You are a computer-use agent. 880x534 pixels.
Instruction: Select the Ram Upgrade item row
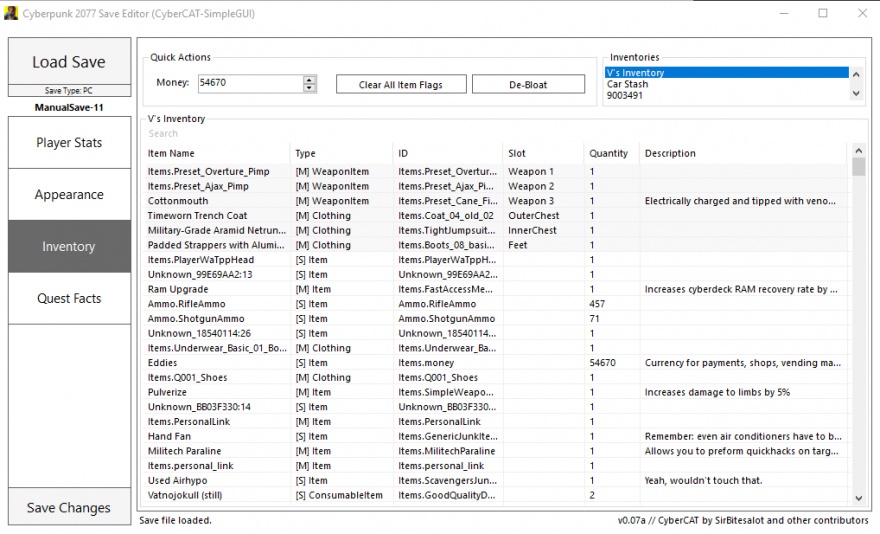[x=497, y=289]
